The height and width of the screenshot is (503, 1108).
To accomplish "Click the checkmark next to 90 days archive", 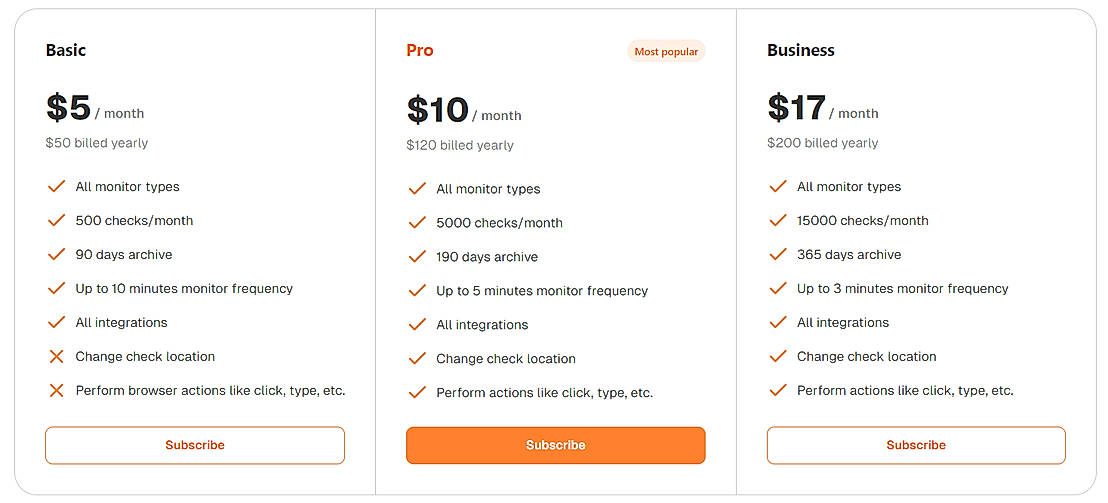I will pos(56,255).
